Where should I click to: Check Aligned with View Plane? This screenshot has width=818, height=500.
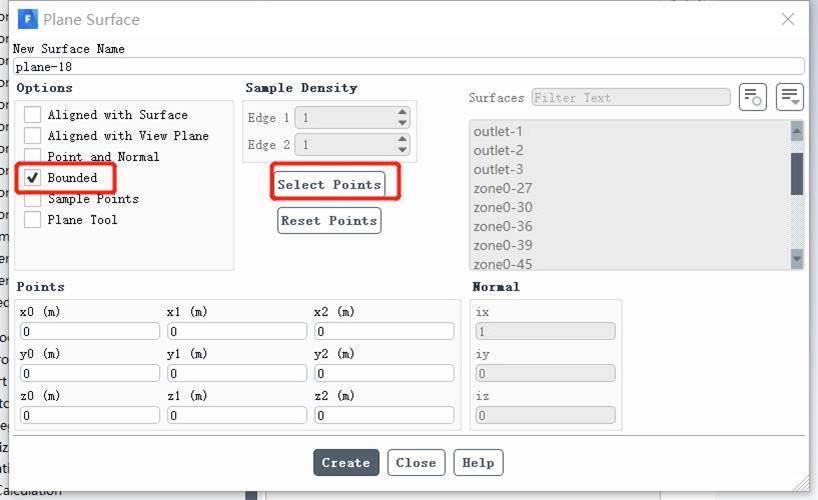coord(32,136)
